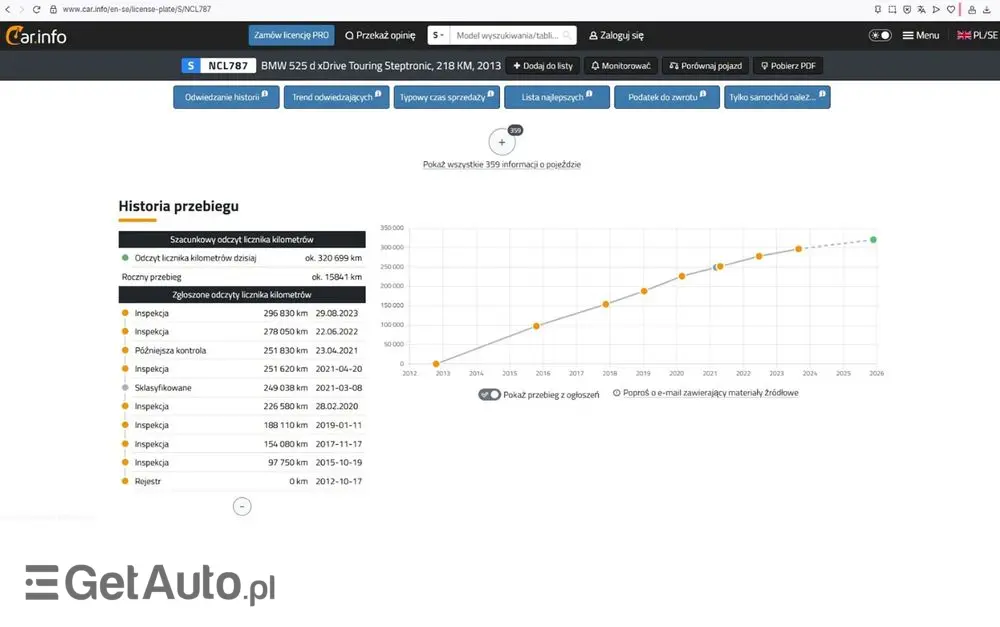Viewport: 1000px width, 627px height.
Task: Click Porównaj pojazd compare button
Action: tap(705, 66)
